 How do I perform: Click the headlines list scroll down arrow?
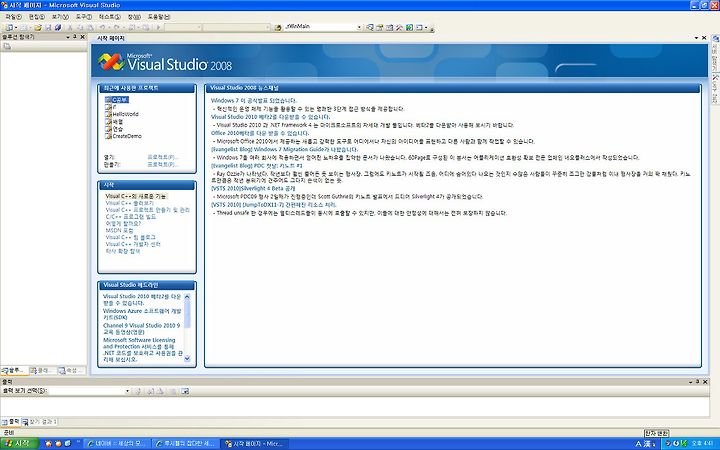[x=187, y=359]
